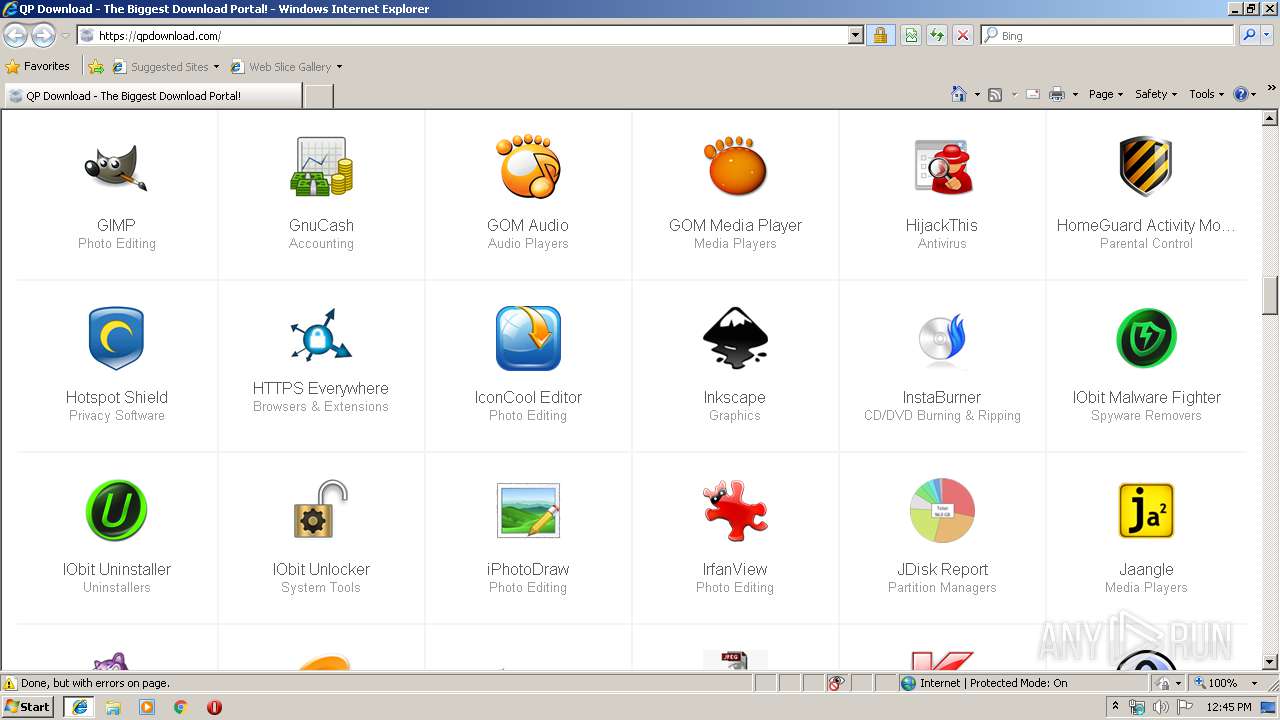The height and width of the screenshot is (720, 1280).
Task: Open the iPhotoDraw icon
Action: [x=528, y=511]
